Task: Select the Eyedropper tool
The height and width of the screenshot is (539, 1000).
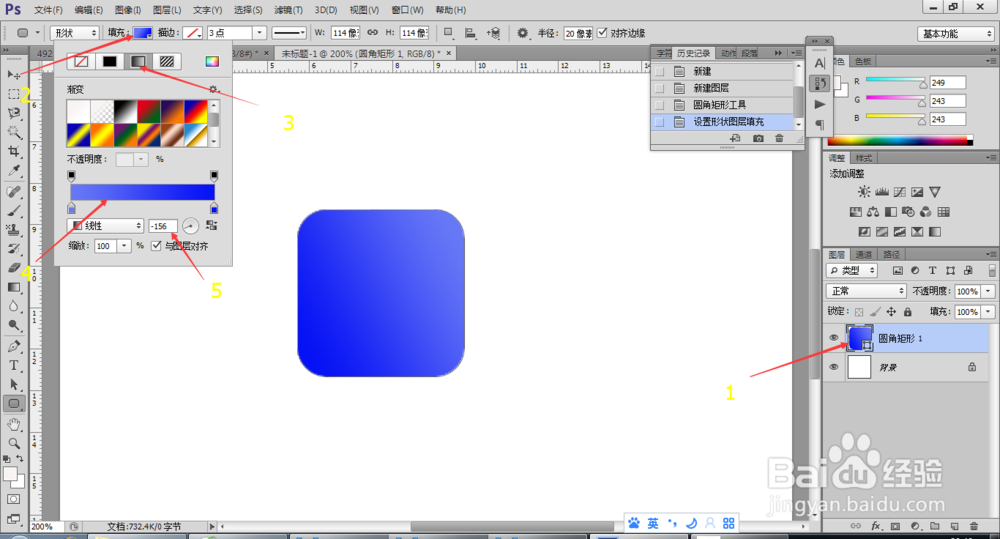Action: pyautogui.click(x=13, y=170)
